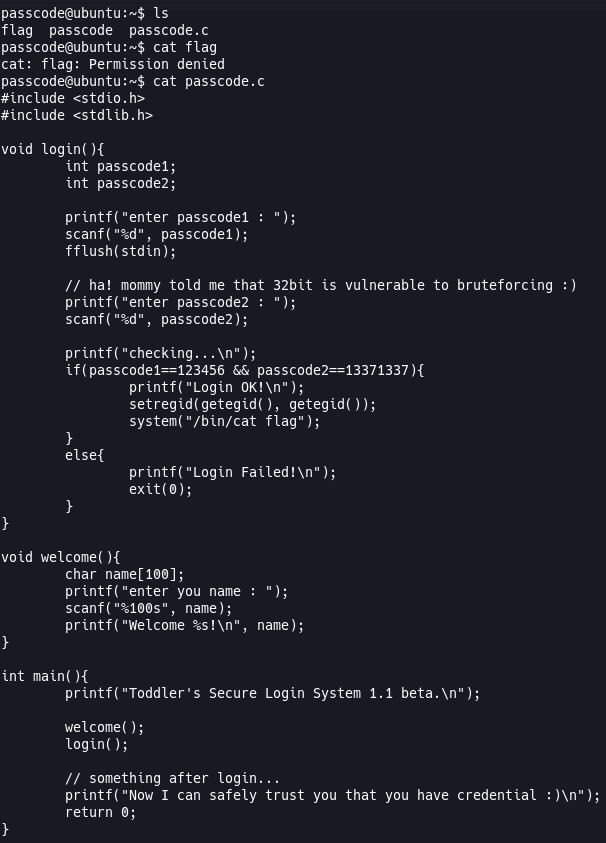Click the bruteforcing comment line

point(321,285)
